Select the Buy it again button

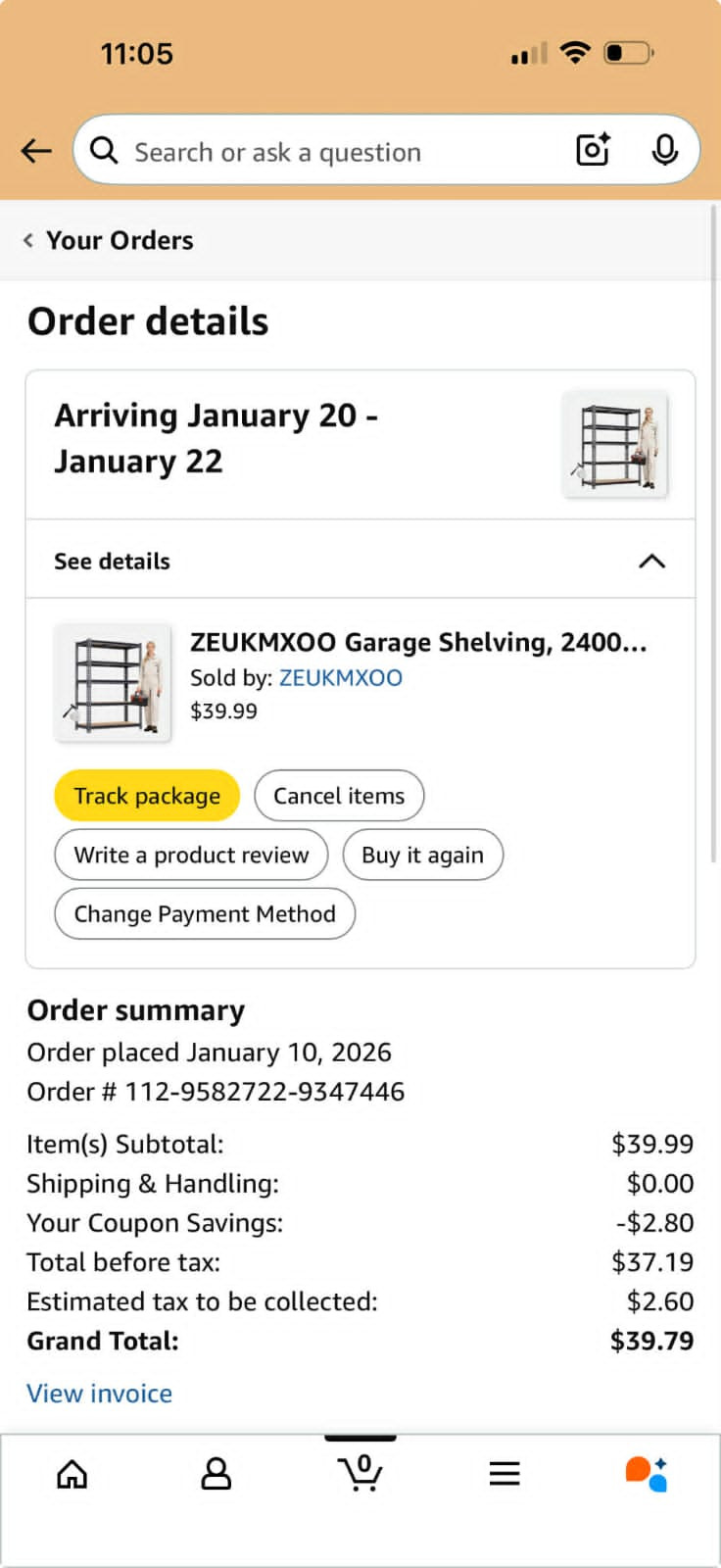click(x=422, y=855)
